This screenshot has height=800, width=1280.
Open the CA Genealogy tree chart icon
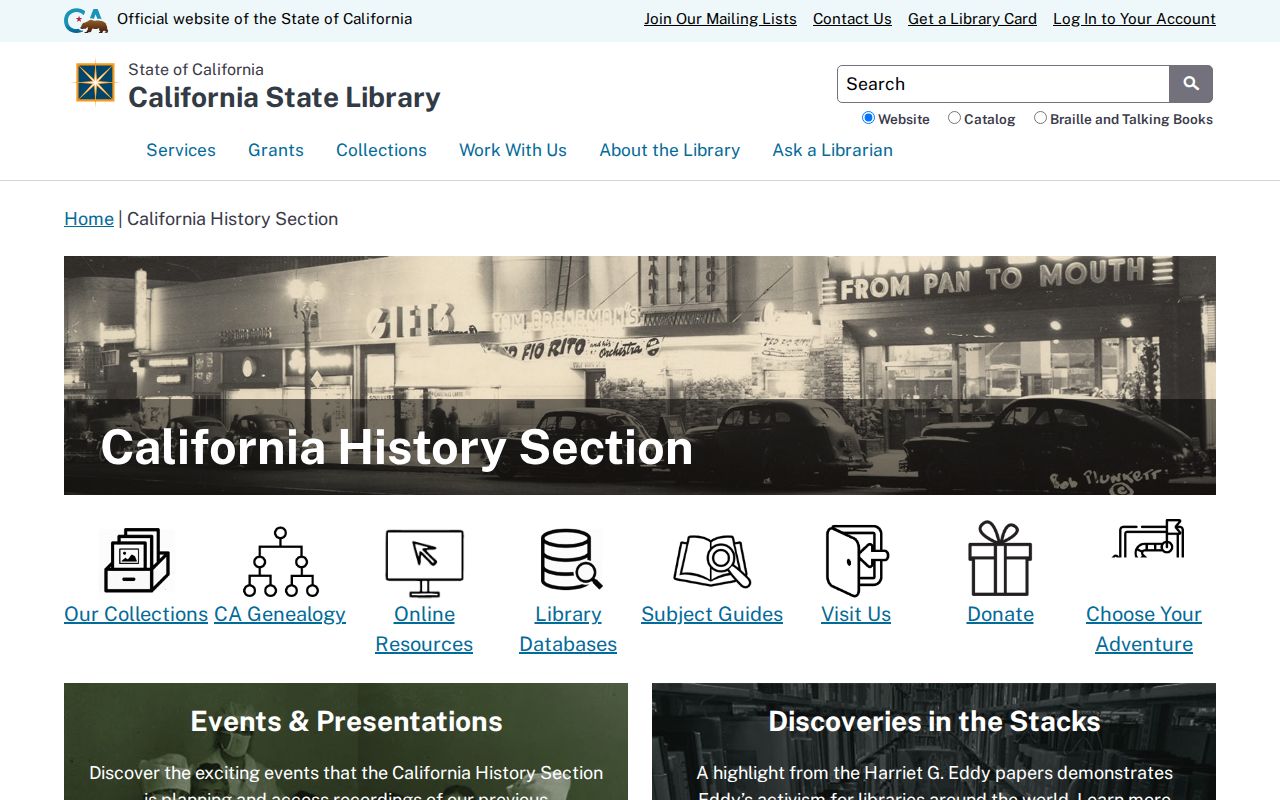click(x=280, y=561)
